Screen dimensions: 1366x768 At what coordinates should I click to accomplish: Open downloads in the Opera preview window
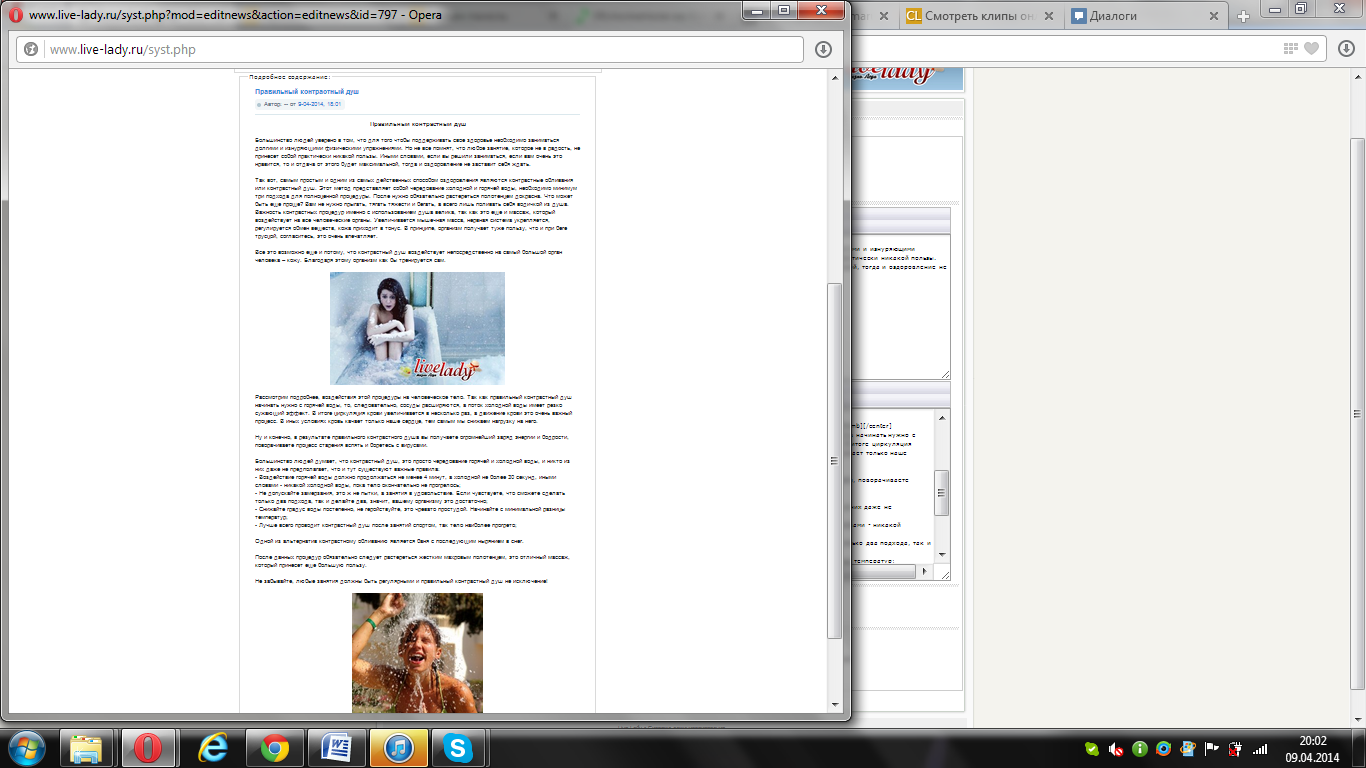(824, 50)
